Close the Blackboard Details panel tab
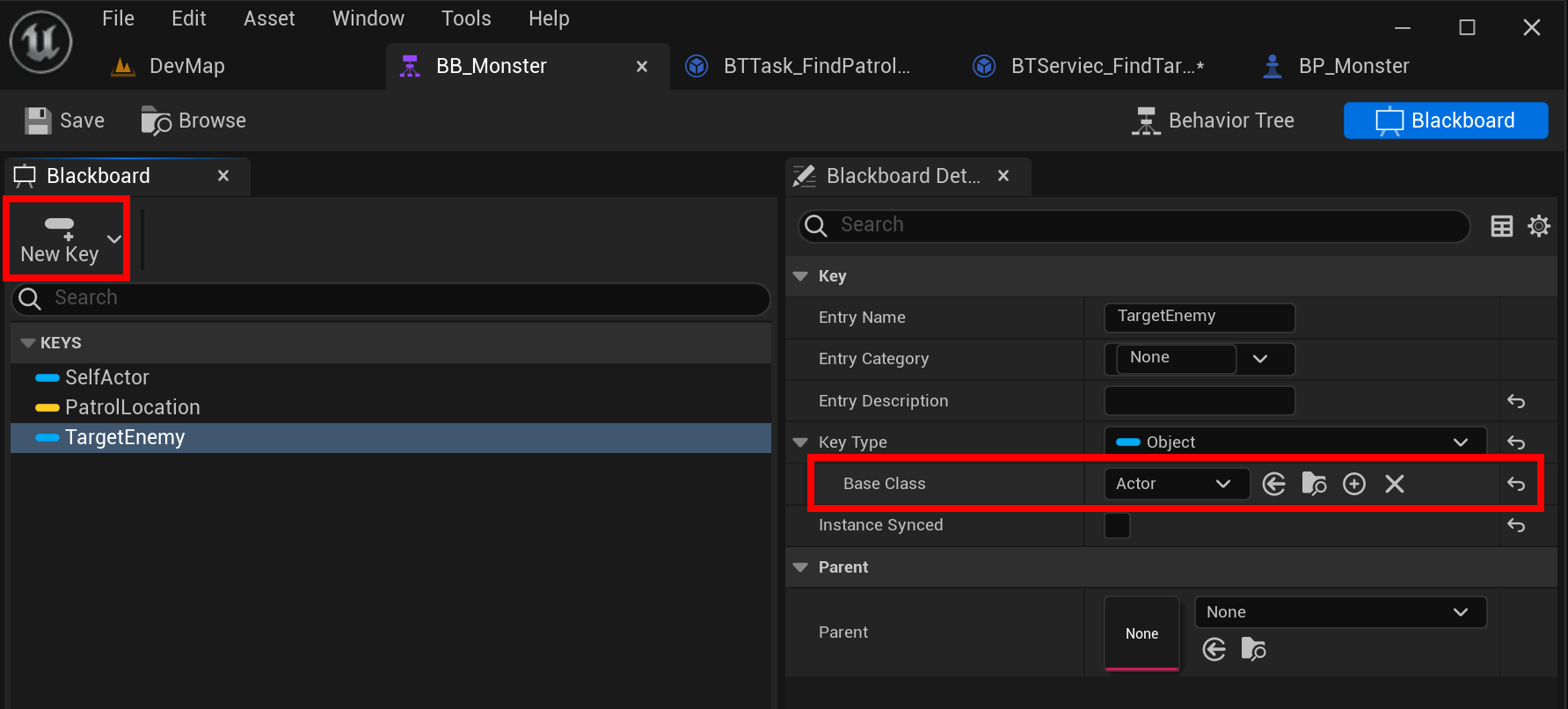 (x=1003, y=176)
